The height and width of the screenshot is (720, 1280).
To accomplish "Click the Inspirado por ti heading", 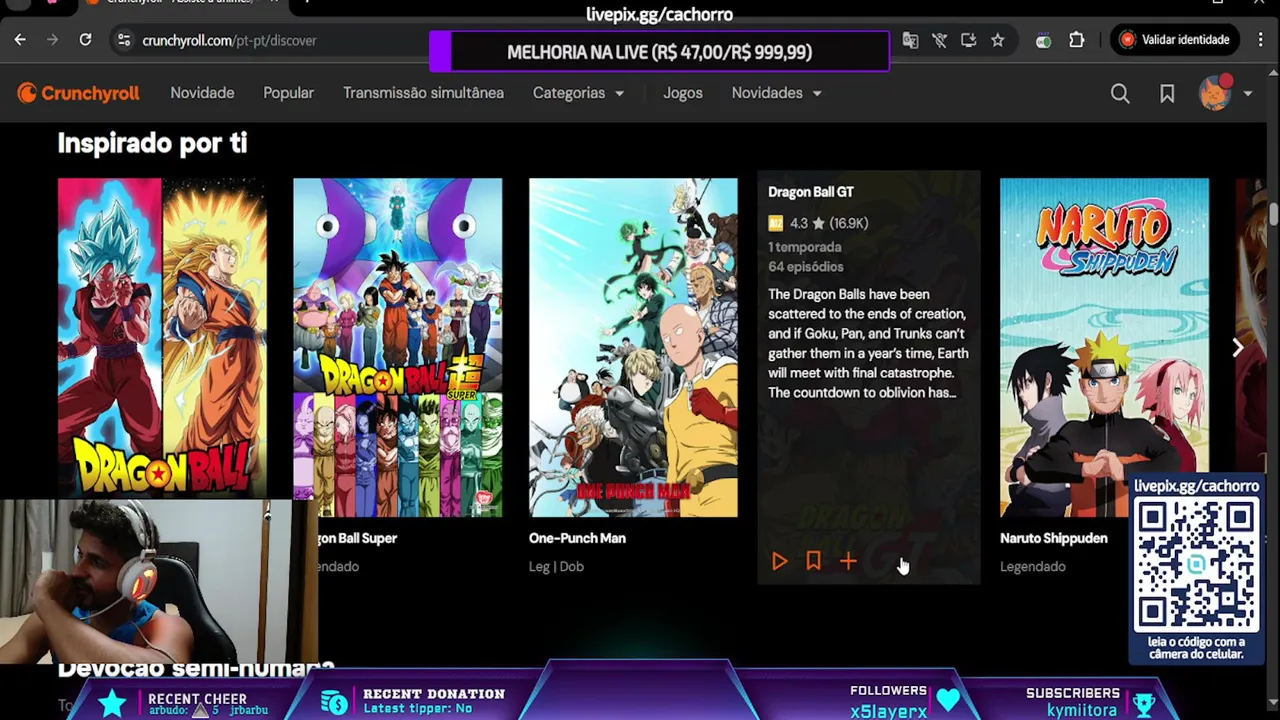I will pos(152,143).
